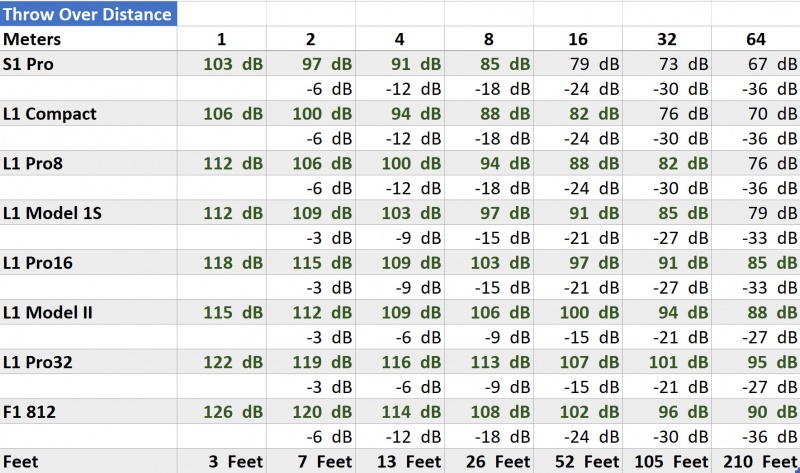Select the "Throw Over Distance" title cell

point(88,14)
